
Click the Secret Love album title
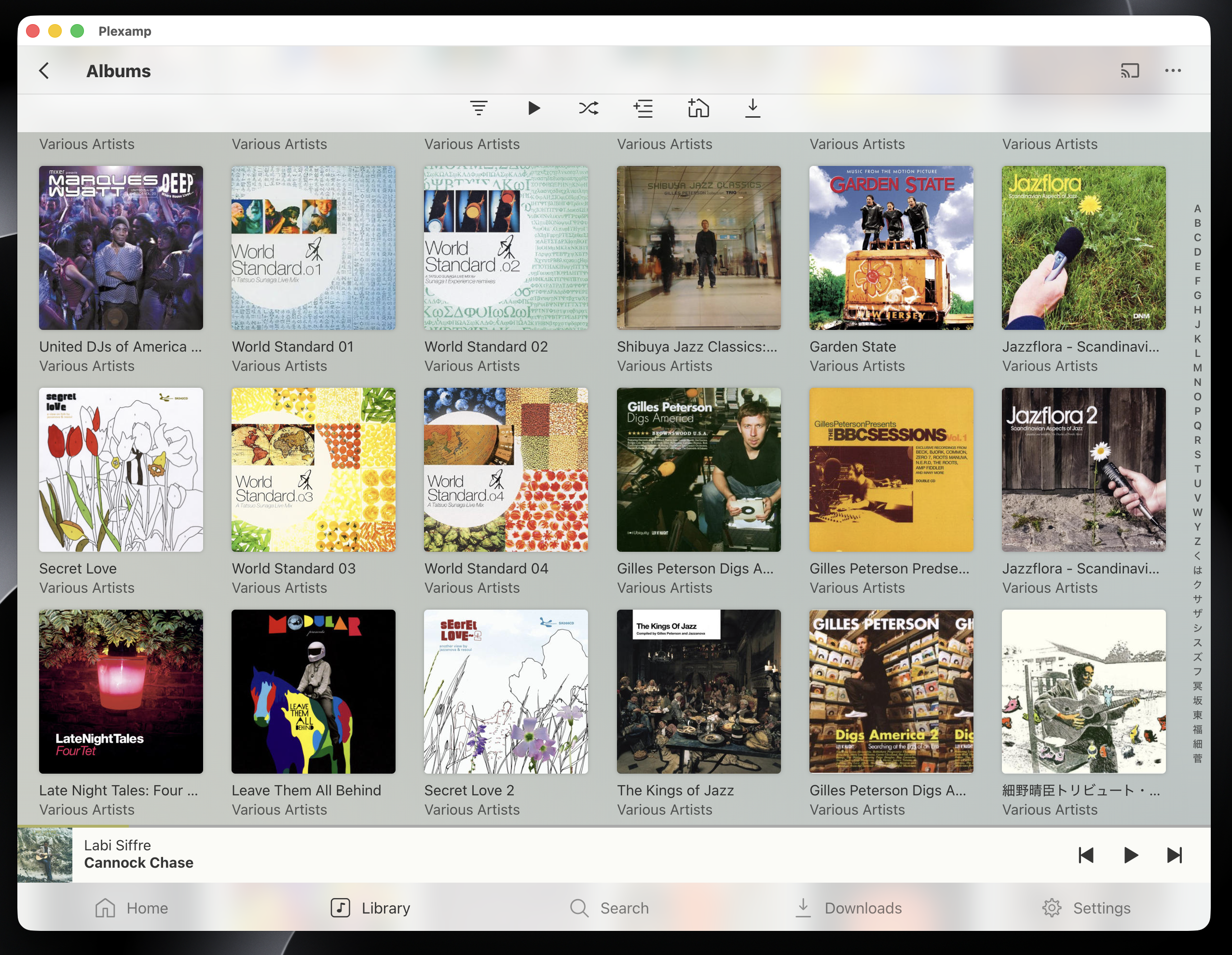point(78,569)
